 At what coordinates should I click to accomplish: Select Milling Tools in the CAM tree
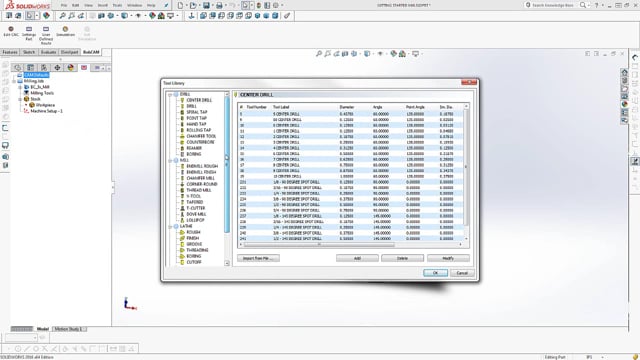tap(42, 93)
